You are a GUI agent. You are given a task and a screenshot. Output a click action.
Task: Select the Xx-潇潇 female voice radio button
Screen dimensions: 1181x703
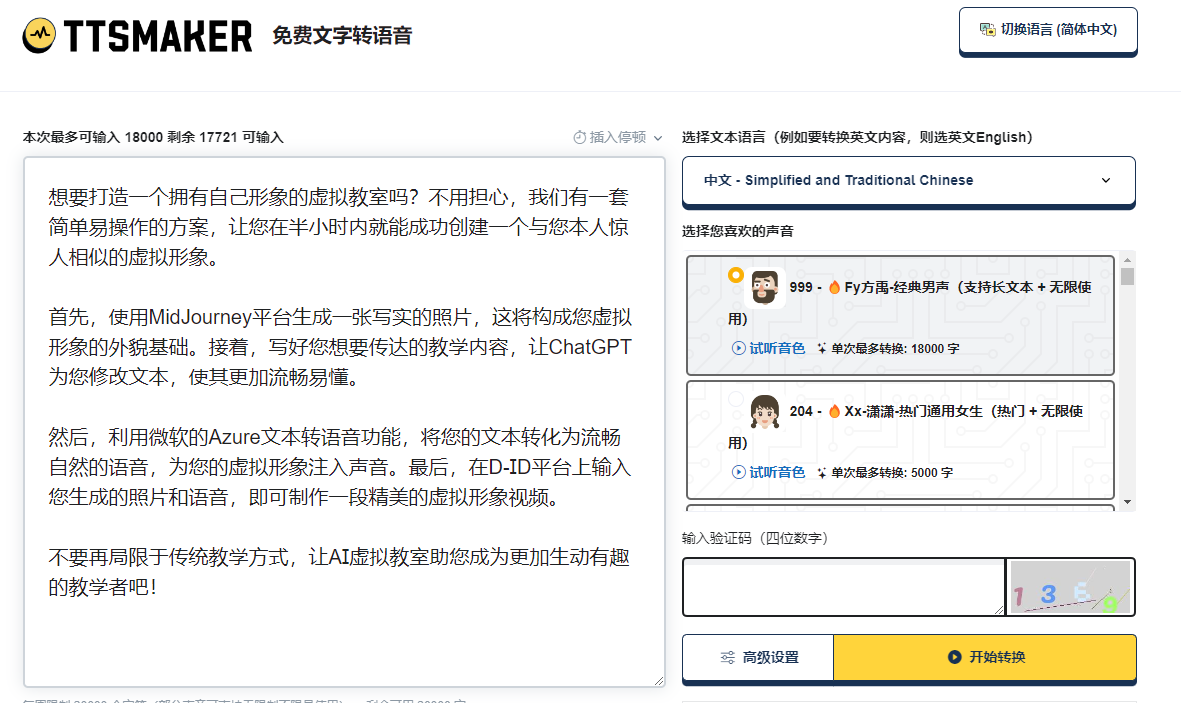(x=736, y=399)
